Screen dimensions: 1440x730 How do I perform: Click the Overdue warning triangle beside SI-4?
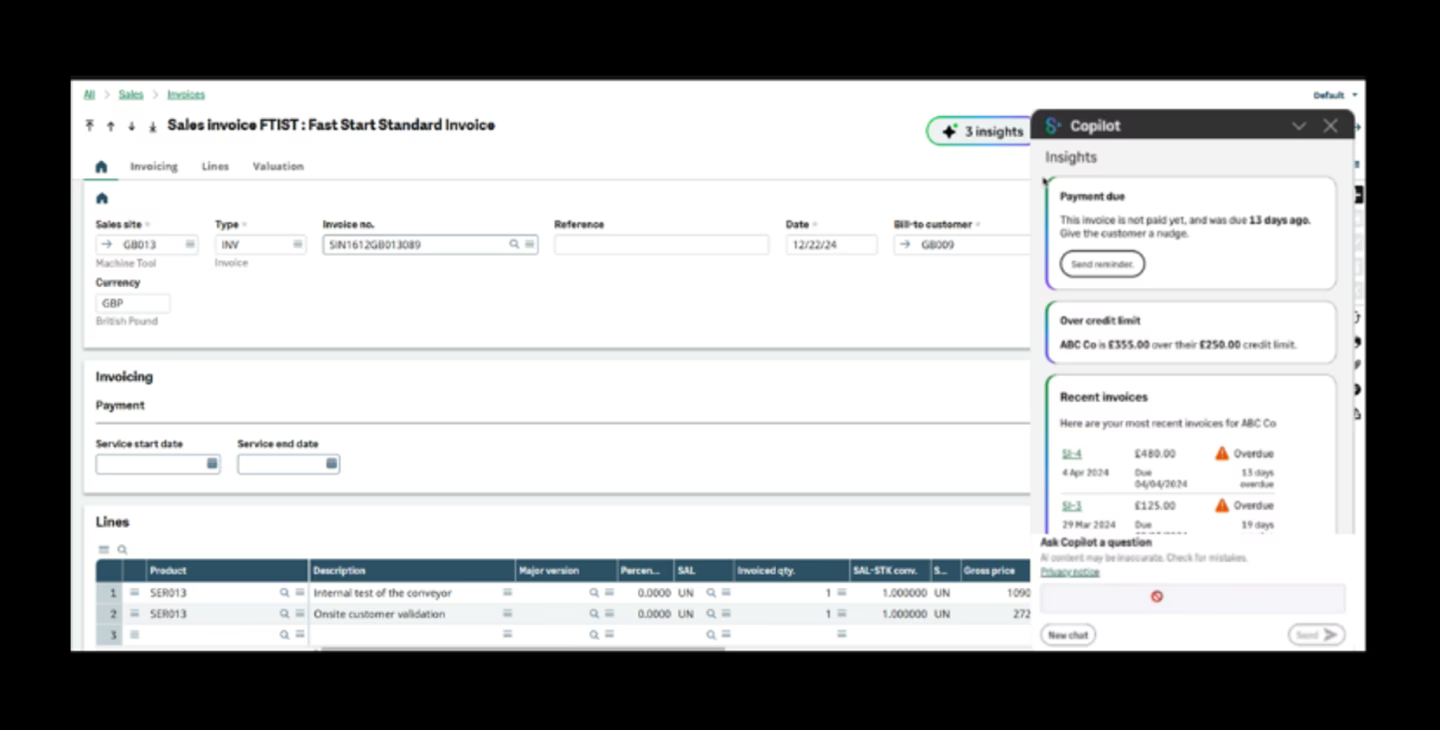(1221, 453)
